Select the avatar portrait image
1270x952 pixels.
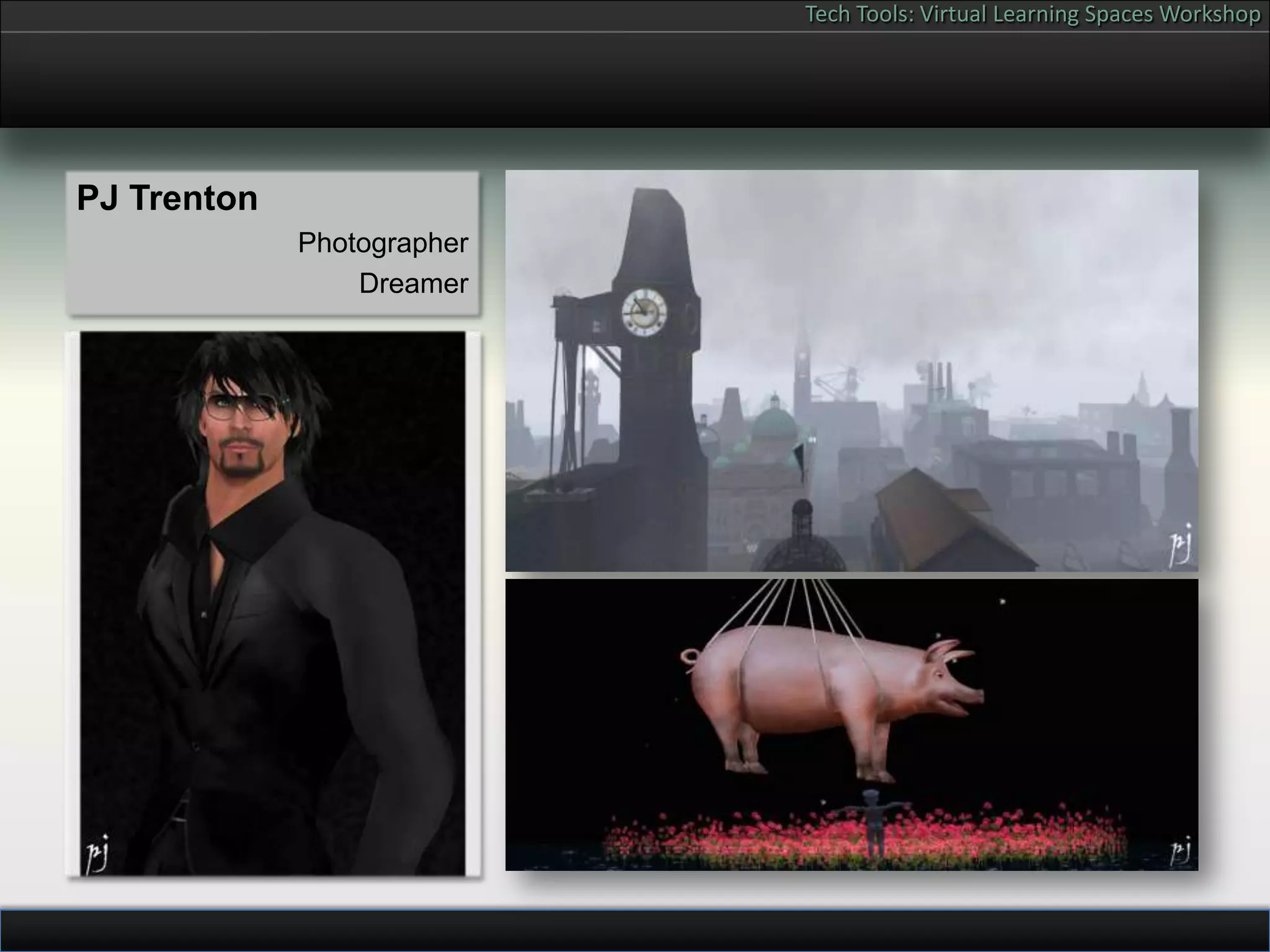pos(273,603)
